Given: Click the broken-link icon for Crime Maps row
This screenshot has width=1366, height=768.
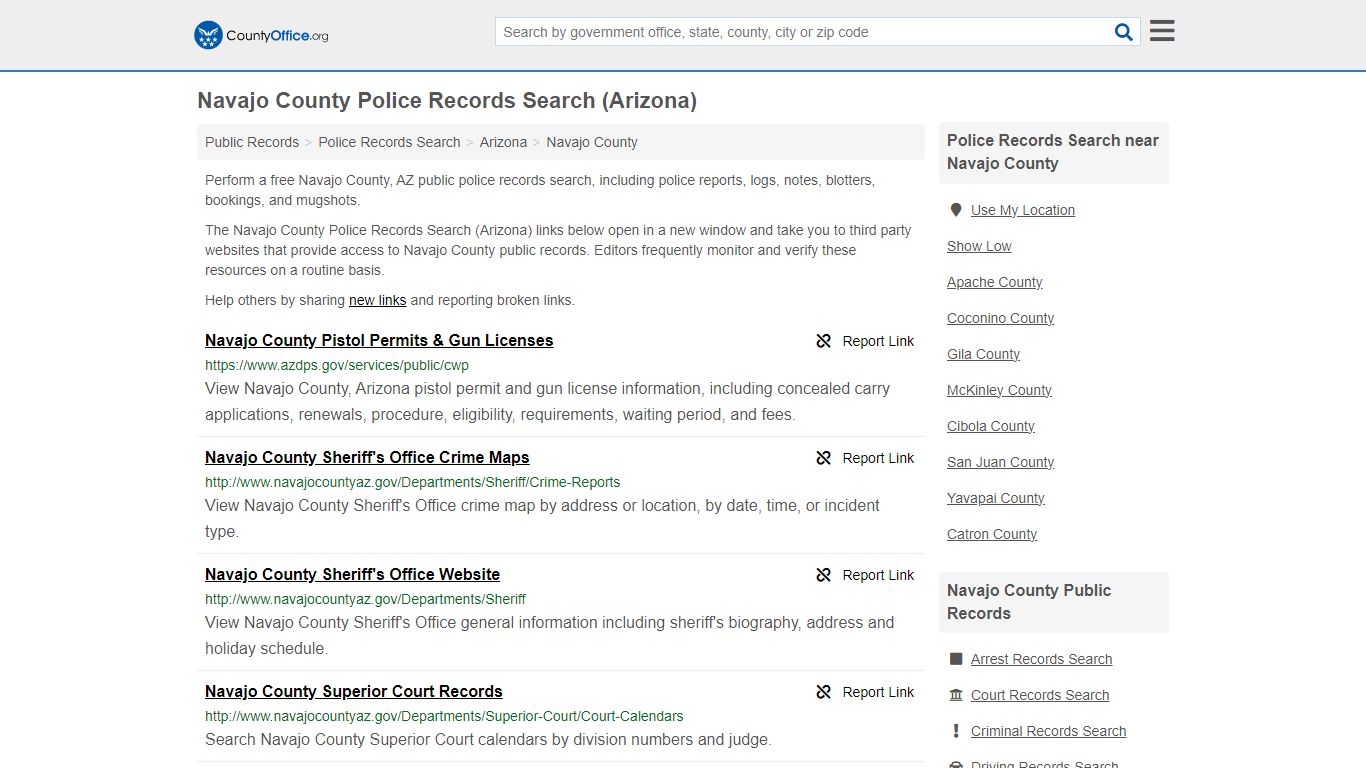Looking at the screenshot, I should click(x=824, y=458).
